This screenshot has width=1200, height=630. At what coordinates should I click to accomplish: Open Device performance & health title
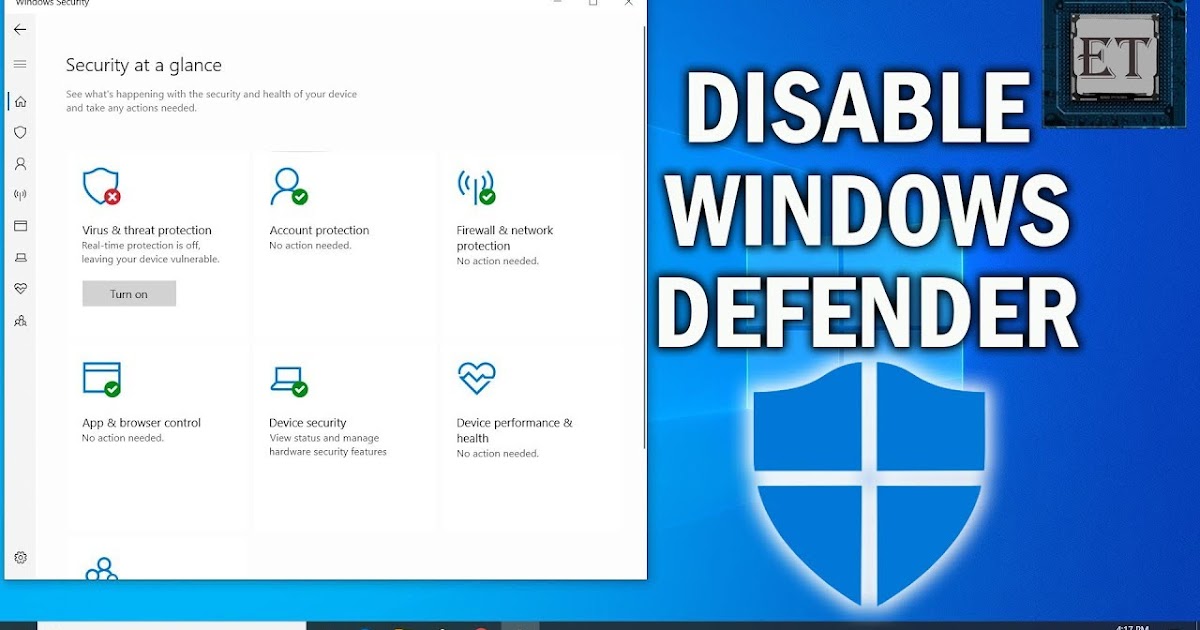click(515, 431)
